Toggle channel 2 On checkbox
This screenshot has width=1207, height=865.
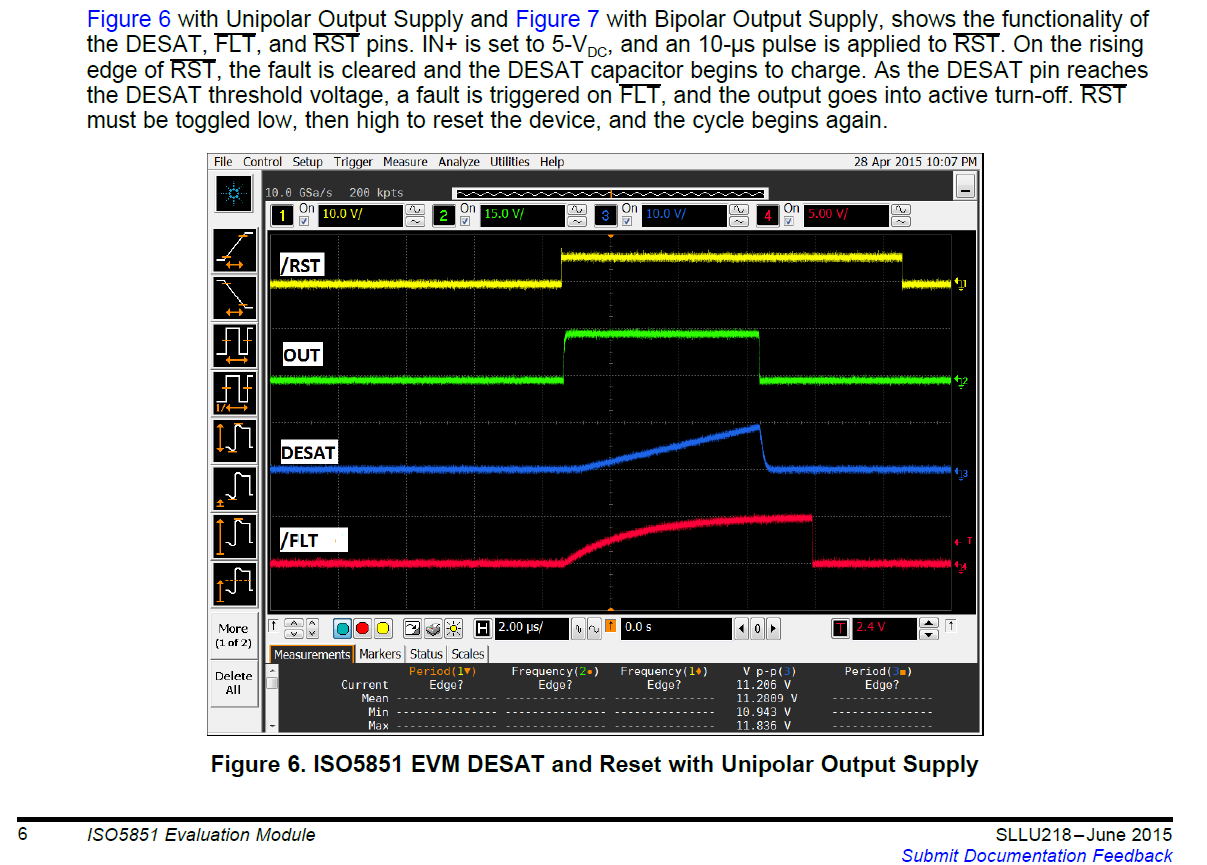(x=466, y=221)
